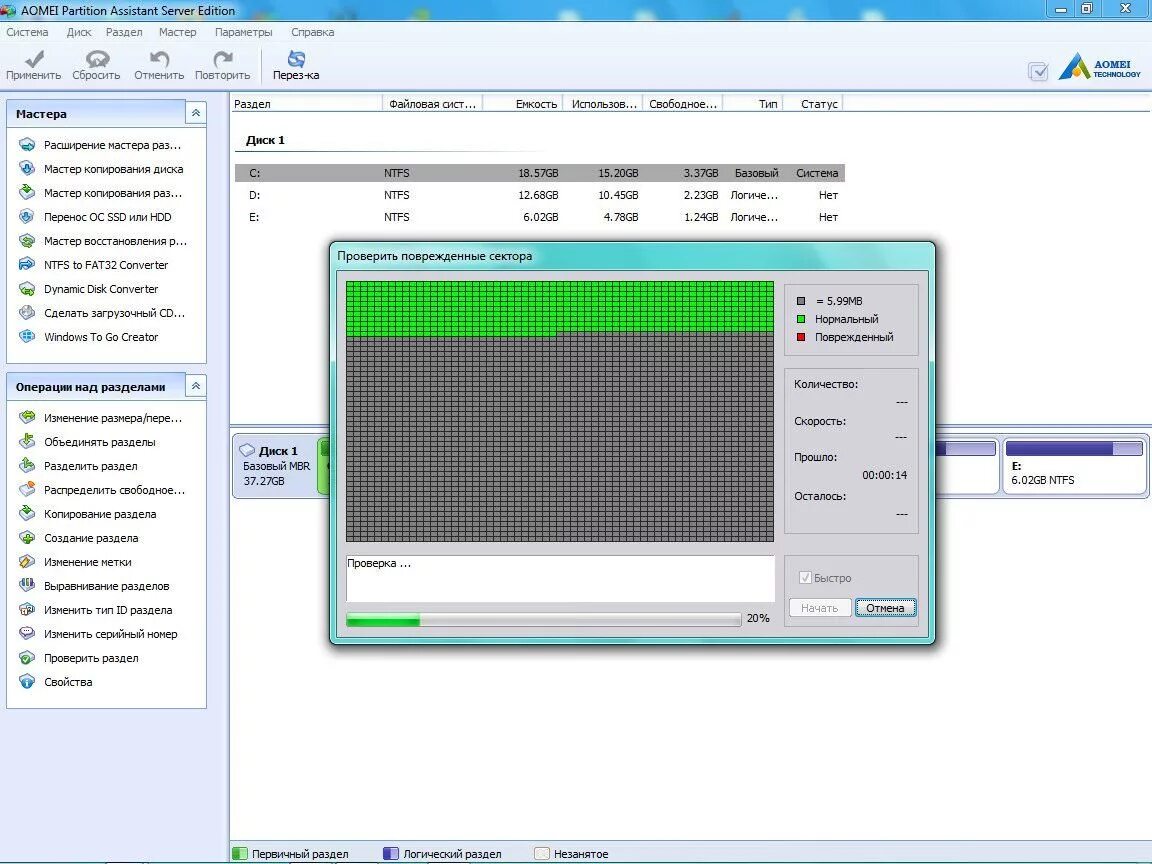Click the Перез-ка (Reload) toolbar icon
This screenshot has width=1152, height=864.
pyautogui.click(x=296, y=59)
